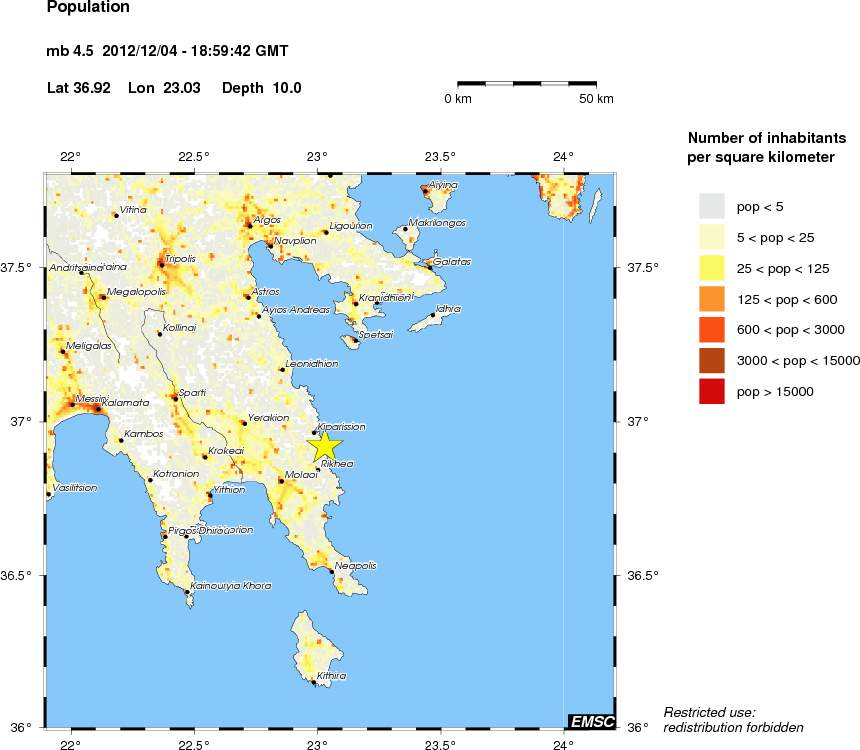
Task: Click the 'Tripolis' city label
Action: point(180,258)
